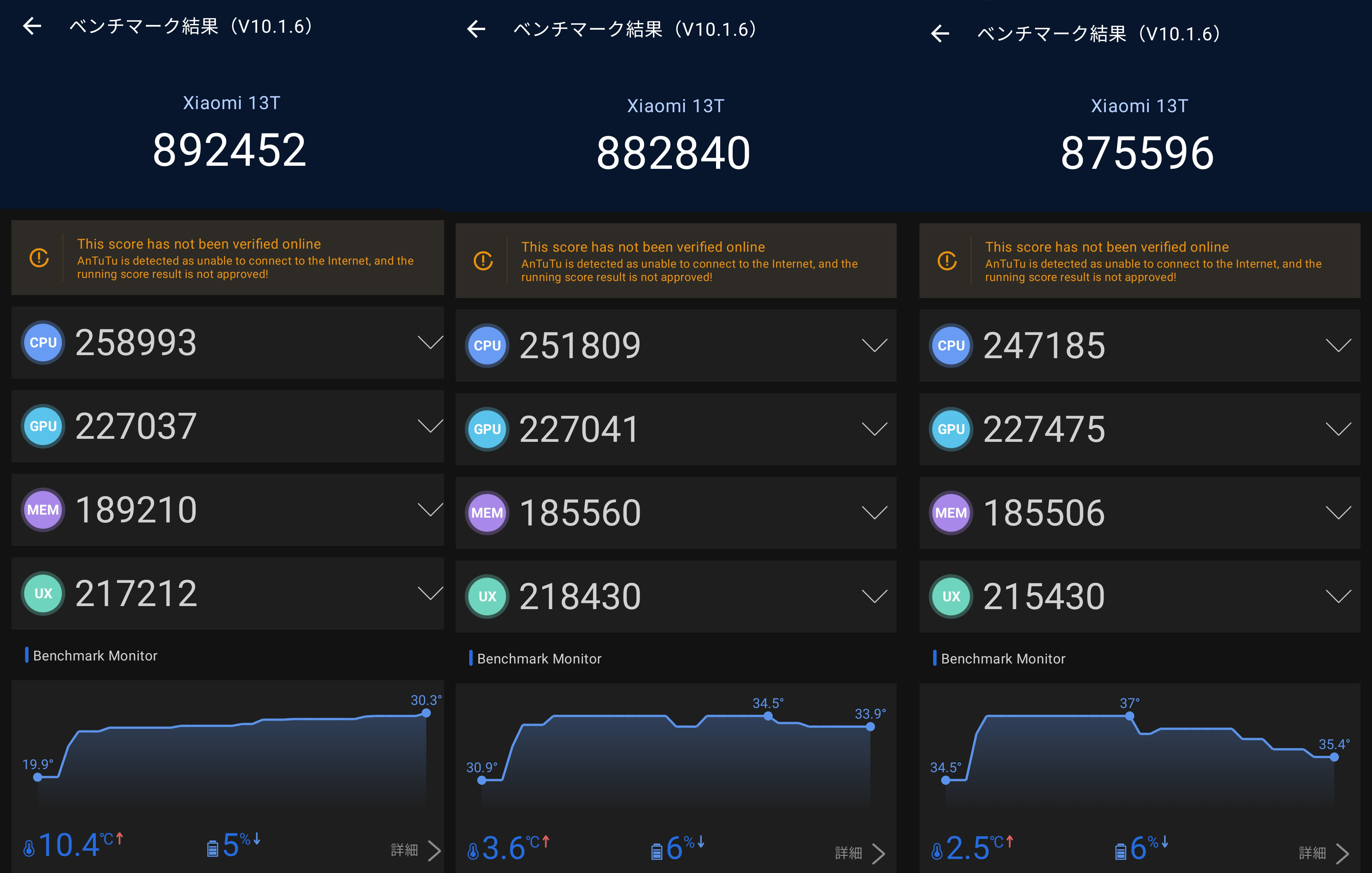Image resolution: width=1372 pixels, height=873 pixels.
Task: Tap the back arrow beside score 882840
Action: (476, 29)
